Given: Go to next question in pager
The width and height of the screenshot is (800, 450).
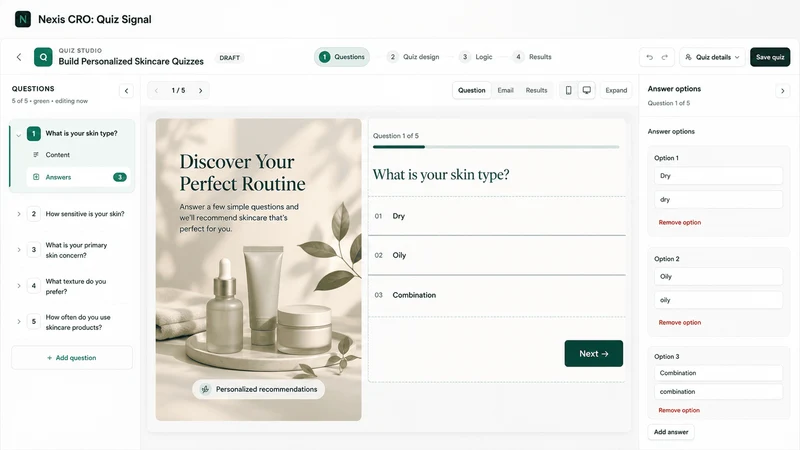Looking at the screenshot, I should 201,90.
